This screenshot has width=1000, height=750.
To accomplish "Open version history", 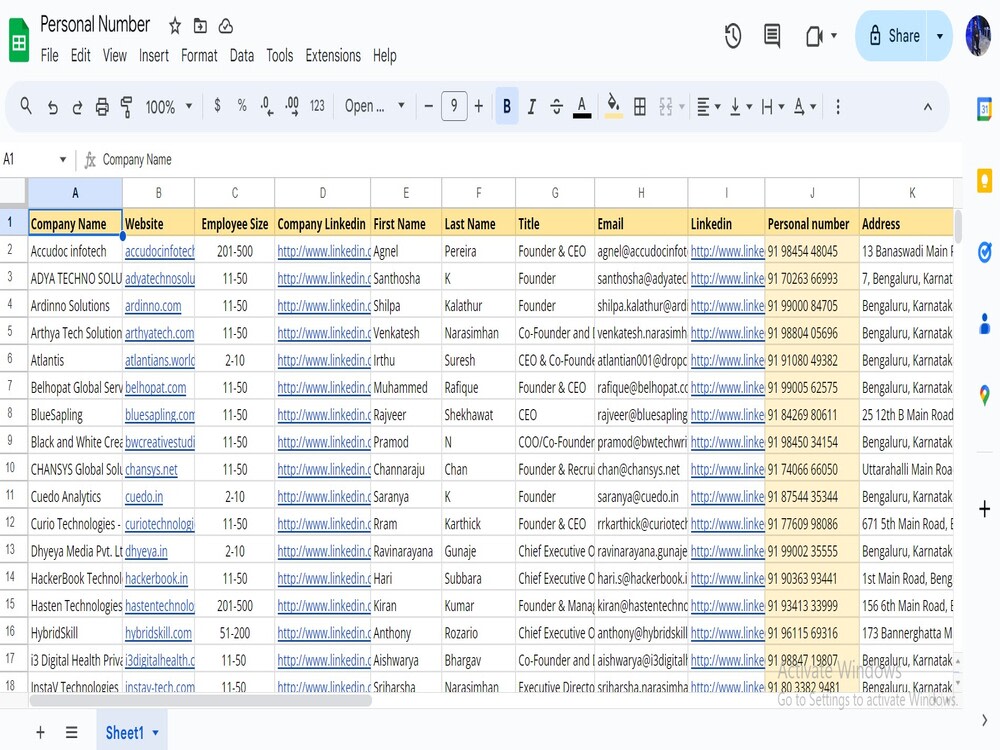I will [732, 35].
